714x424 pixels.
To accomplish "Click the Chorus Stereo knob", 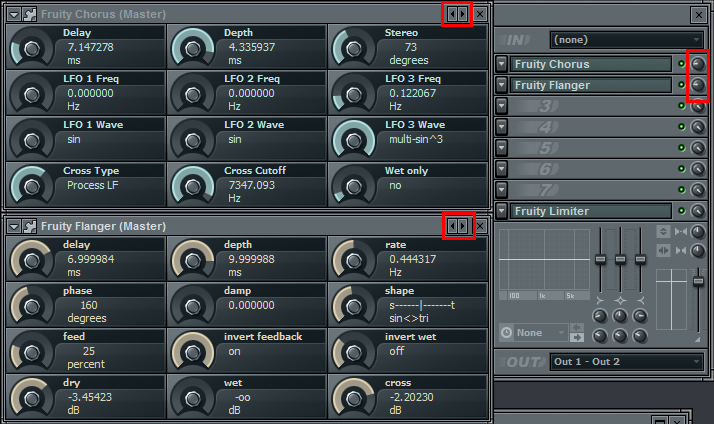I will click(353, 49).
